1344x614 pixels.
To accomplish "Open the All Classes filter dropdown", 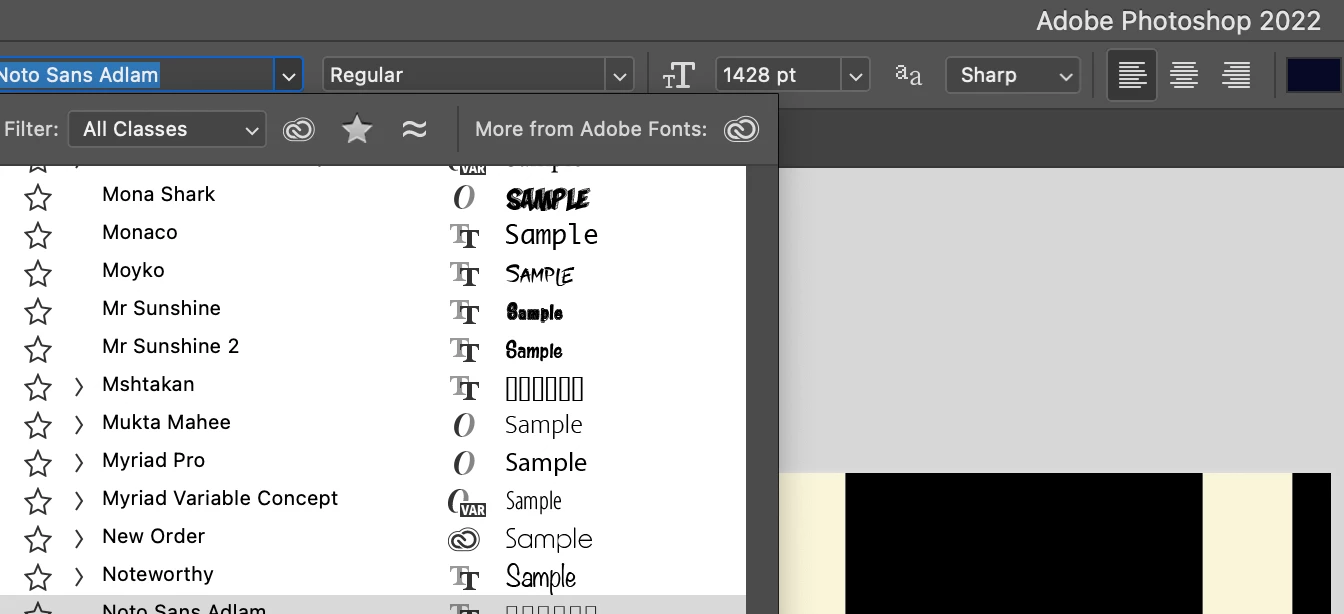I will pos(167,129).
